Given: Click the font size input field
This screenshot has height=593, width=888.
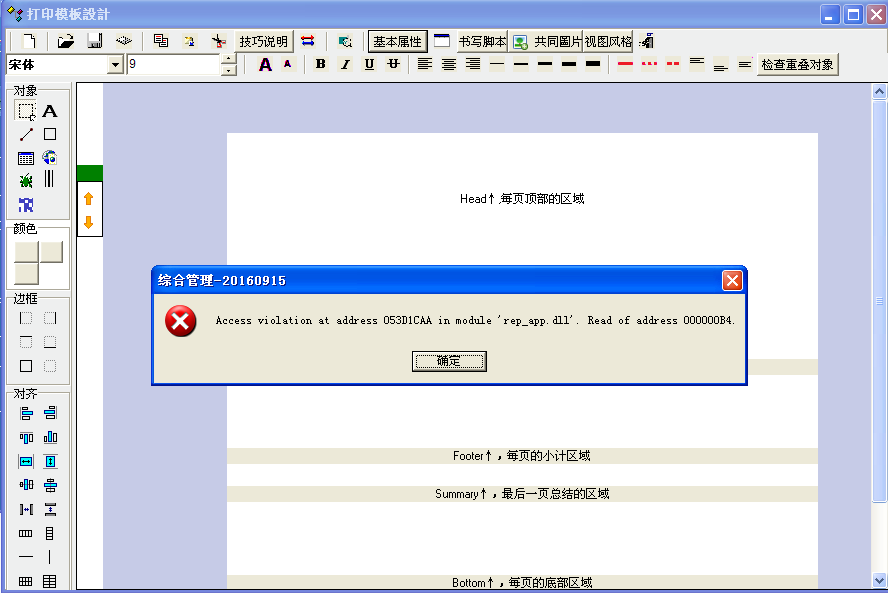Looking at the screenshot, I should pos(172,65).
